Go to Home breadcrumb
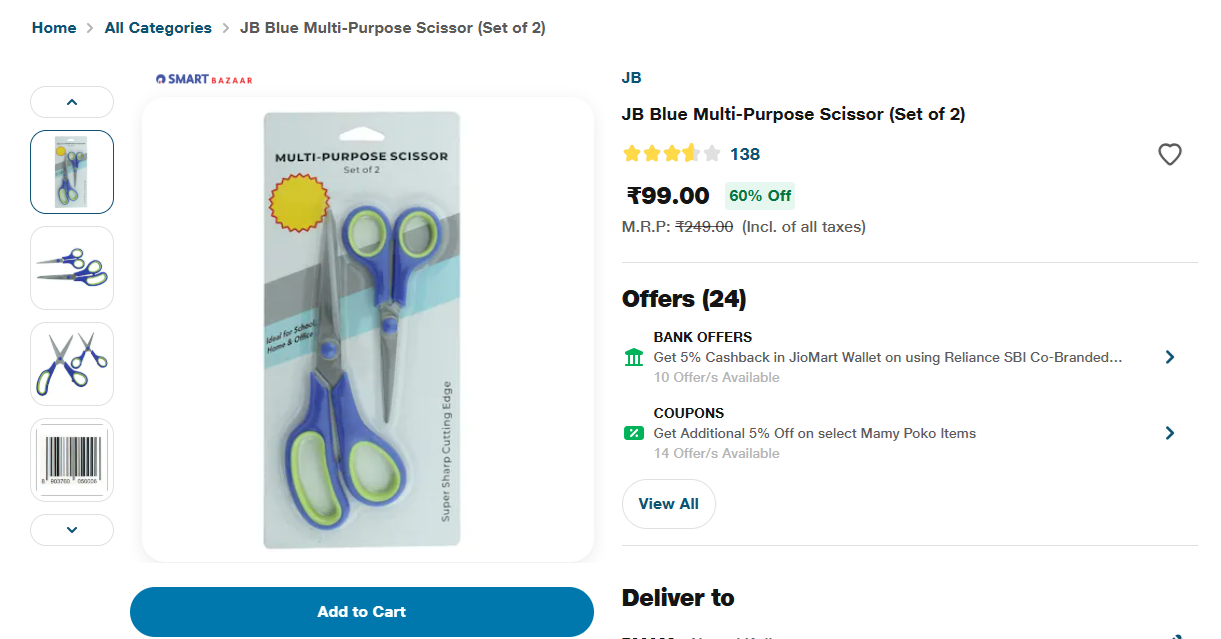The height and width of the screenshot is (639, 1221). click(x=54, y=28)
